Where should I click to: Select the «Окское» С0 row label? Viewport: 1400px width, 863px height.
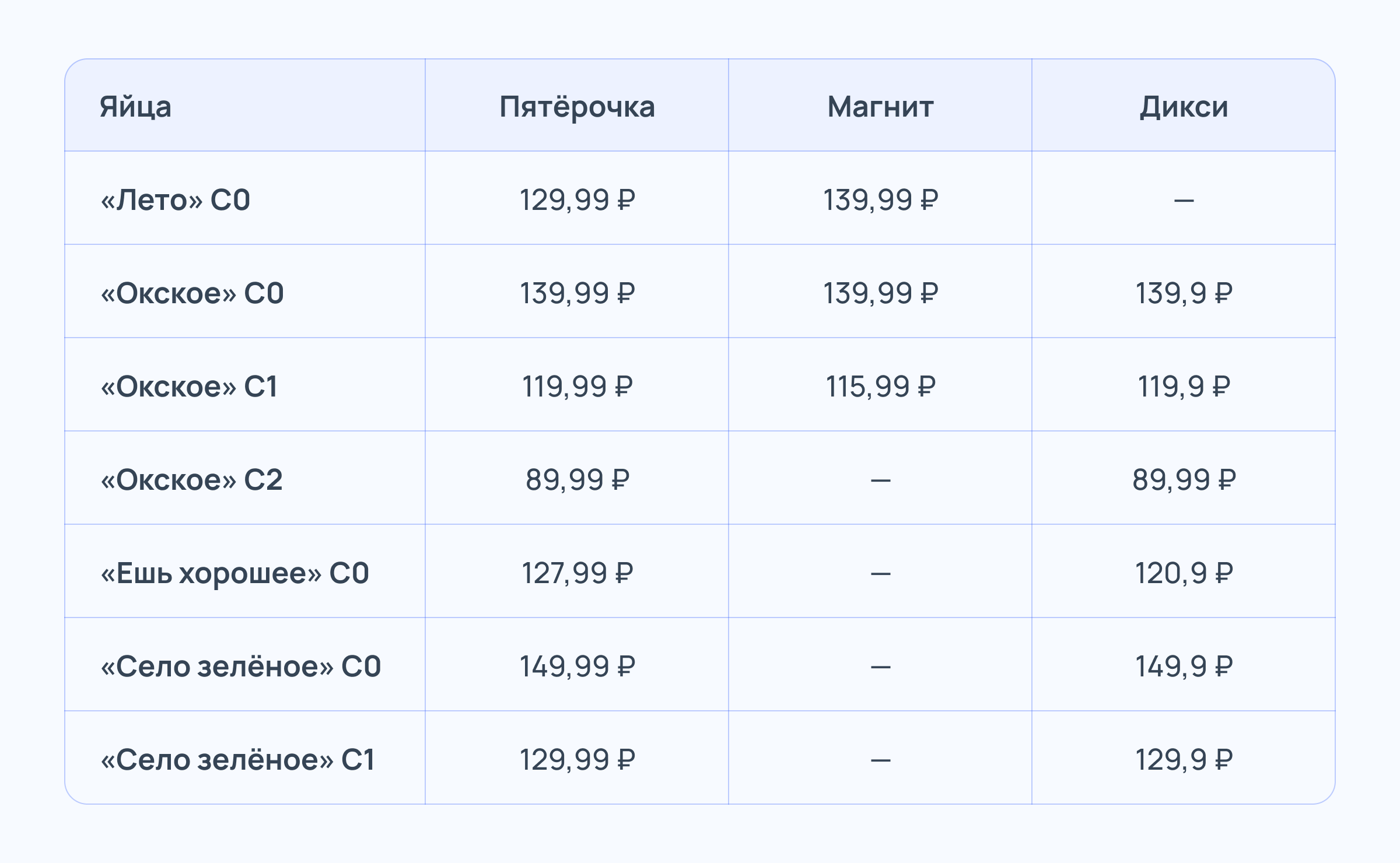(192, 293)
